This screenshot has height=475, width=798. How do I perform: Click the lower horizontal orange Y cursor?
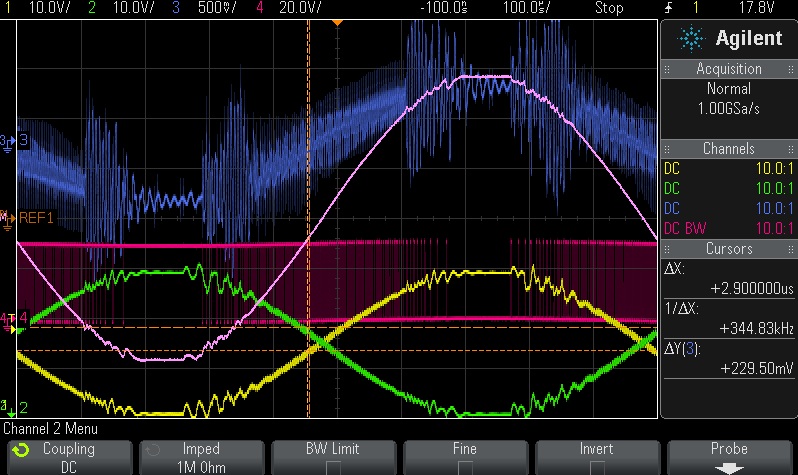[x=337, y=351]
